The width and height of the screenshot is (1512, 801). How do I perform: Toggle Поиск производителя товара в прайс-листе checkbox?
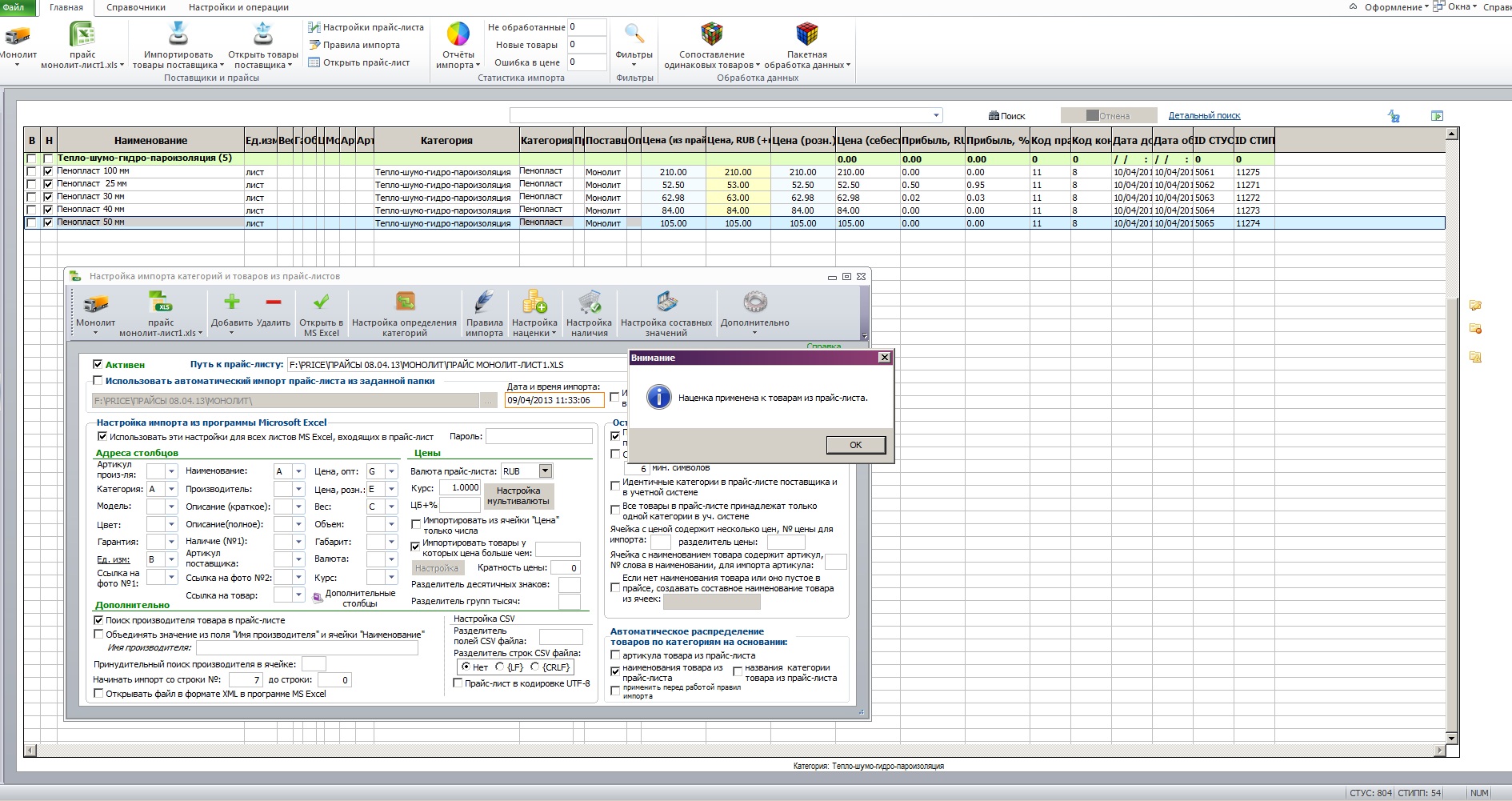tap(98, 620)
